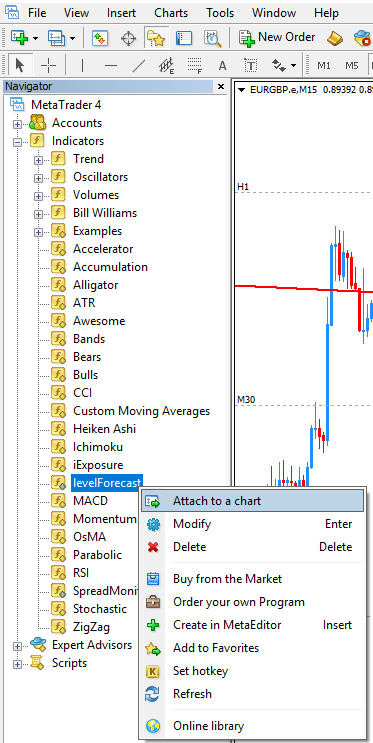The image size is (373, 743).
Task: Open the arrows tool dropdown arrow
Action: [294, 65]
